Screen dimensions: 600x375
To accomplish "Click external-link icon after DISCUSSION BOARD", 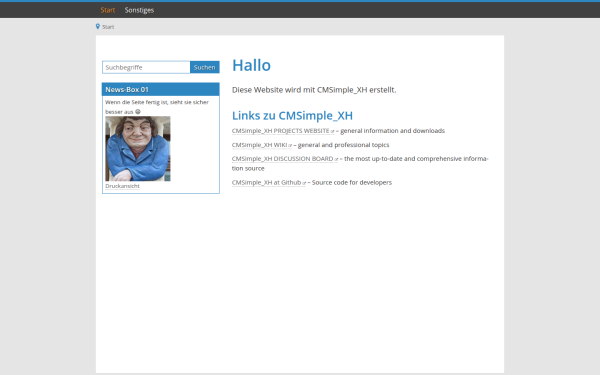I will coord(336,160).
